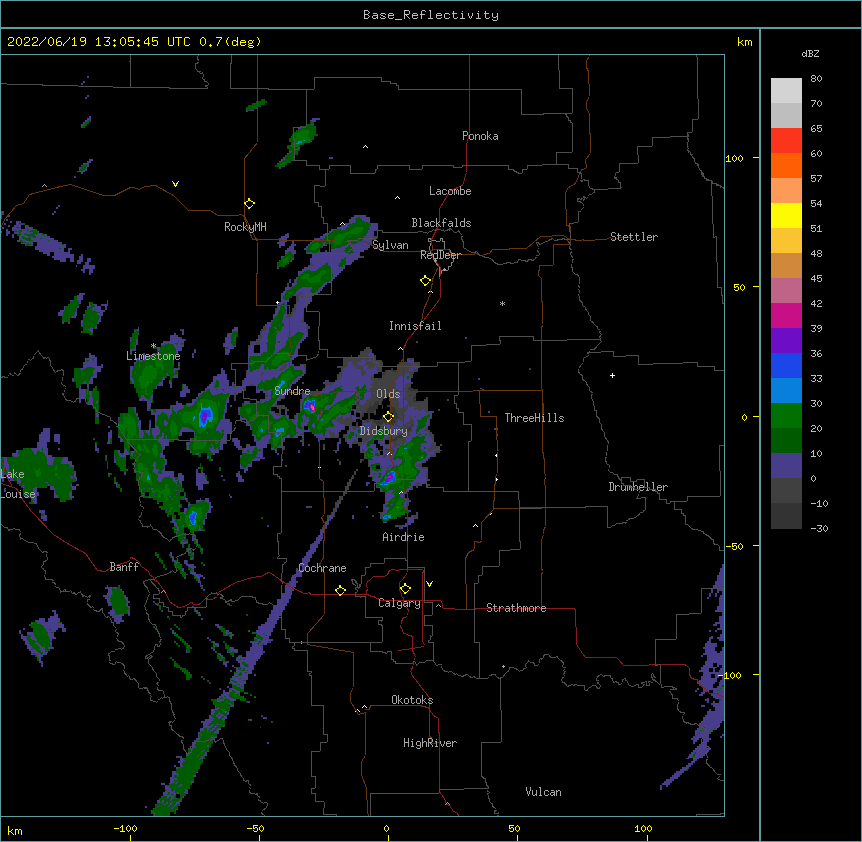Select the HighRiver label
Image resolution: width=862 pixels, height=842 pixels.
(x=430, y=743)
